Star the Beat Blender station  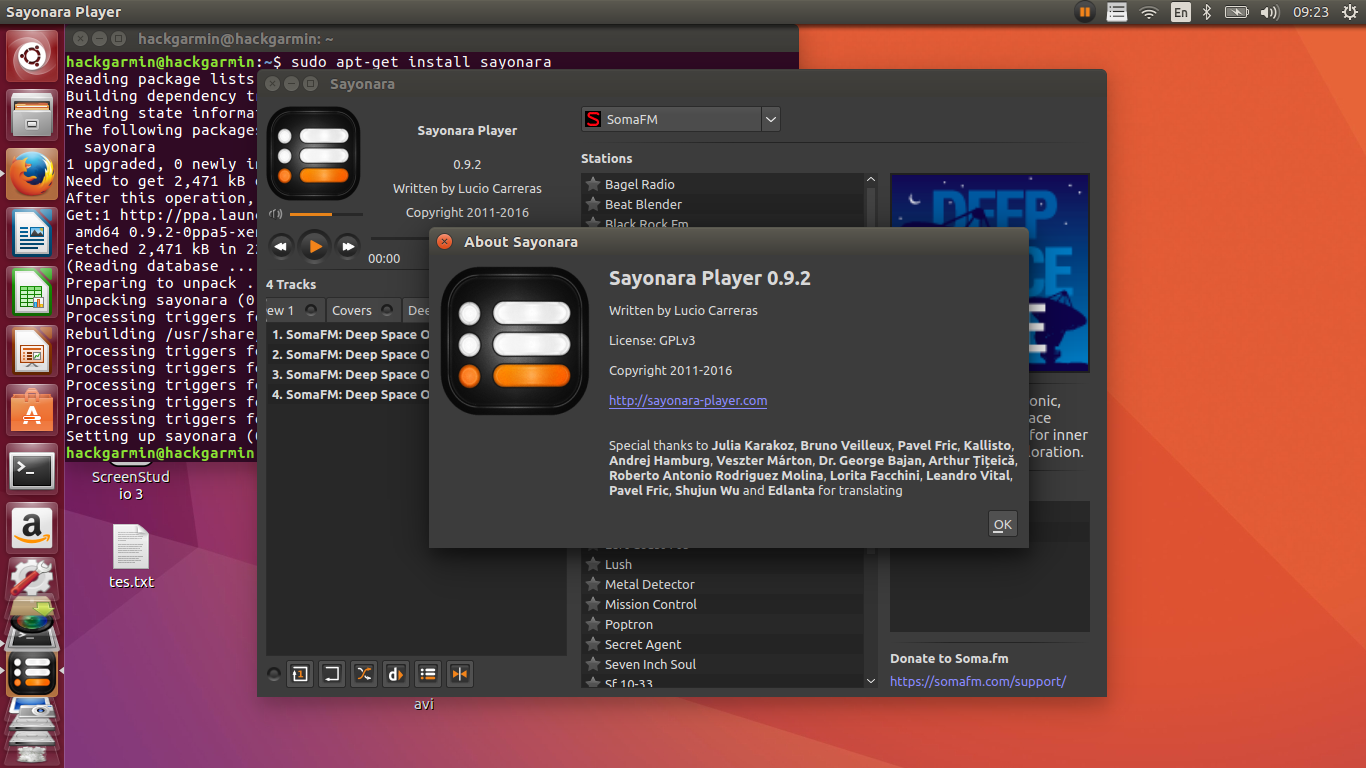593,204
